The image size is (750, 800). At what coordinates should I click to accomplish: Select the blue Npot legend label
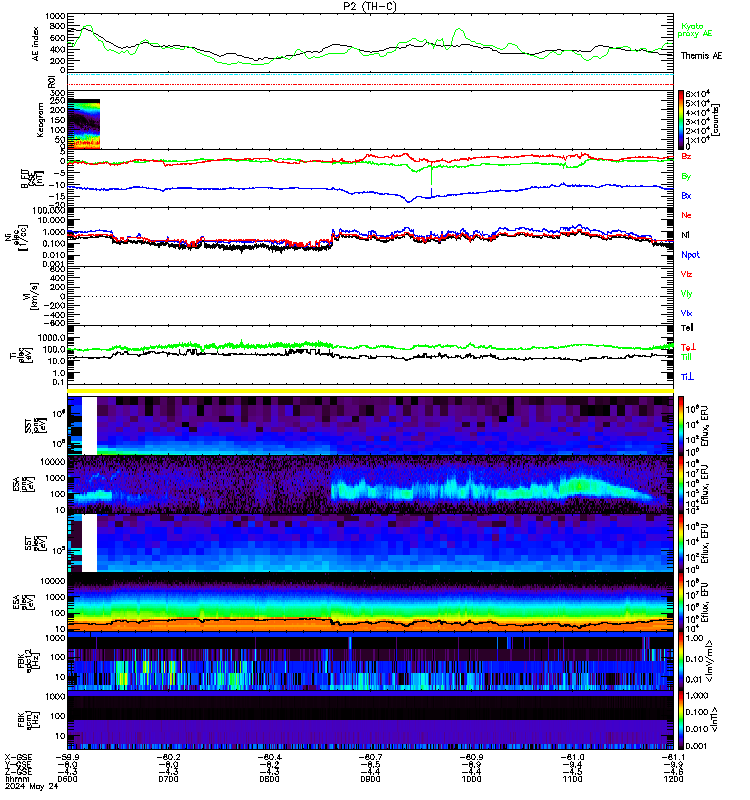690,255
